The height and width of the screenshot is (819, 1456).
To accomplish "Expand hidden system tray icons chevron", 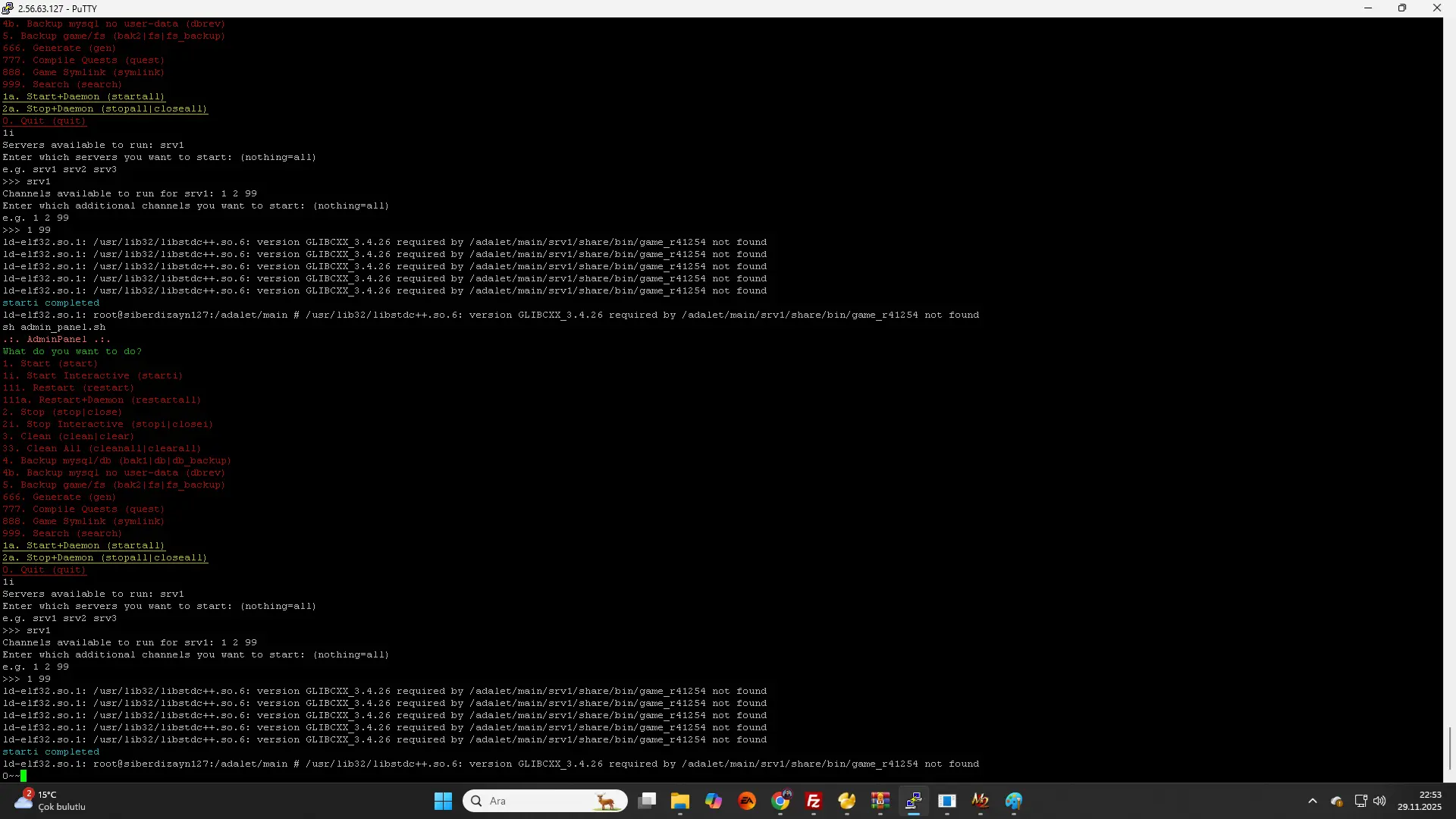I will coord(1313,801).
